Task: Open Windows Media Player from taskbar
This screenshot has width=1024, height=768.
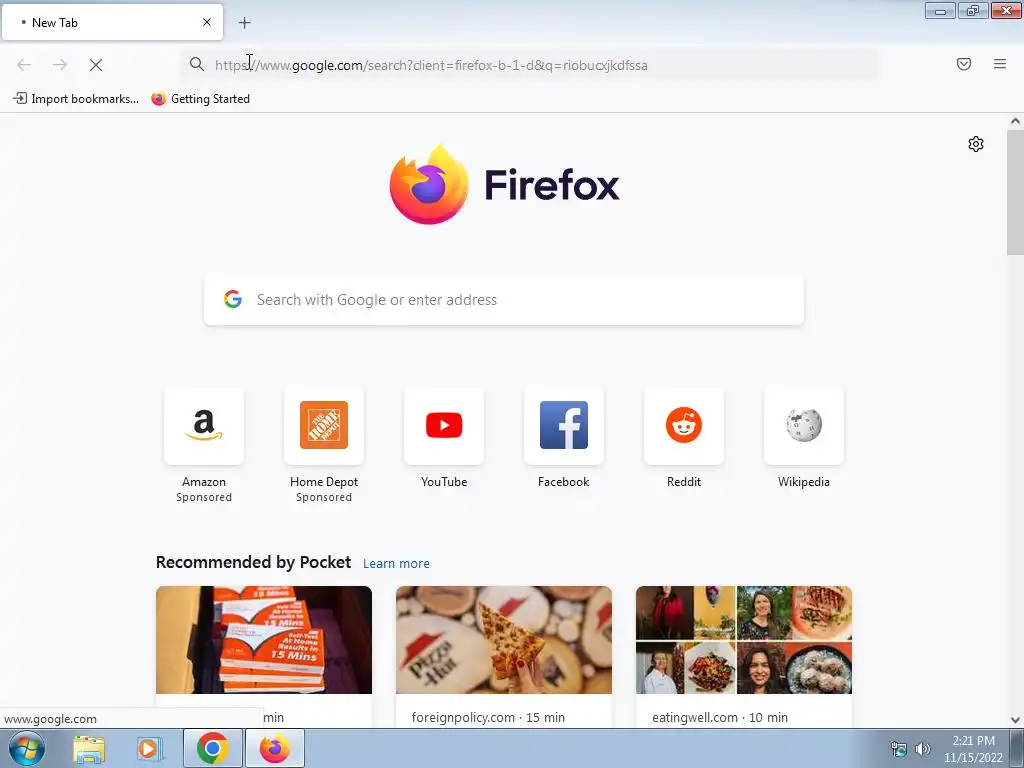Action: 148,749
